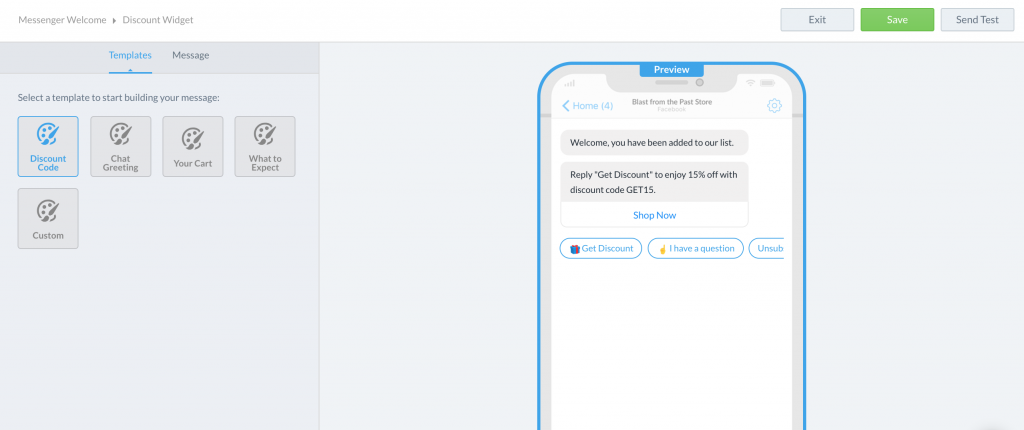Switch to the Message tab
This screenshot has height=430, width=1024.
(x=191, y=56)
